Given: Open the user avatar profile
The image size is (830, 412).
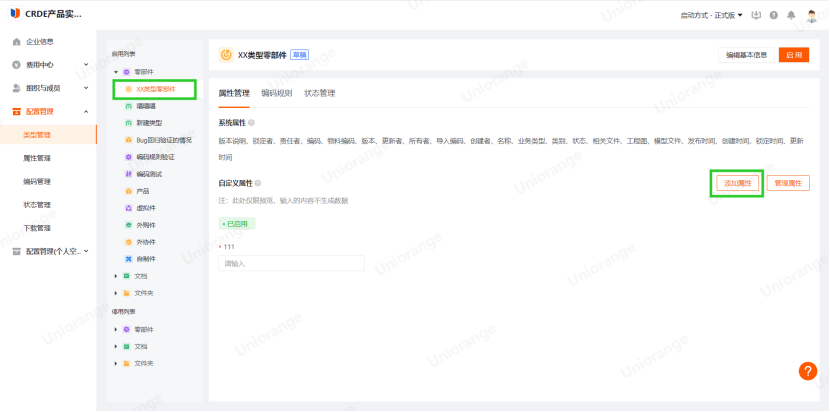Looking at the screenshot, I should point(811,15).
